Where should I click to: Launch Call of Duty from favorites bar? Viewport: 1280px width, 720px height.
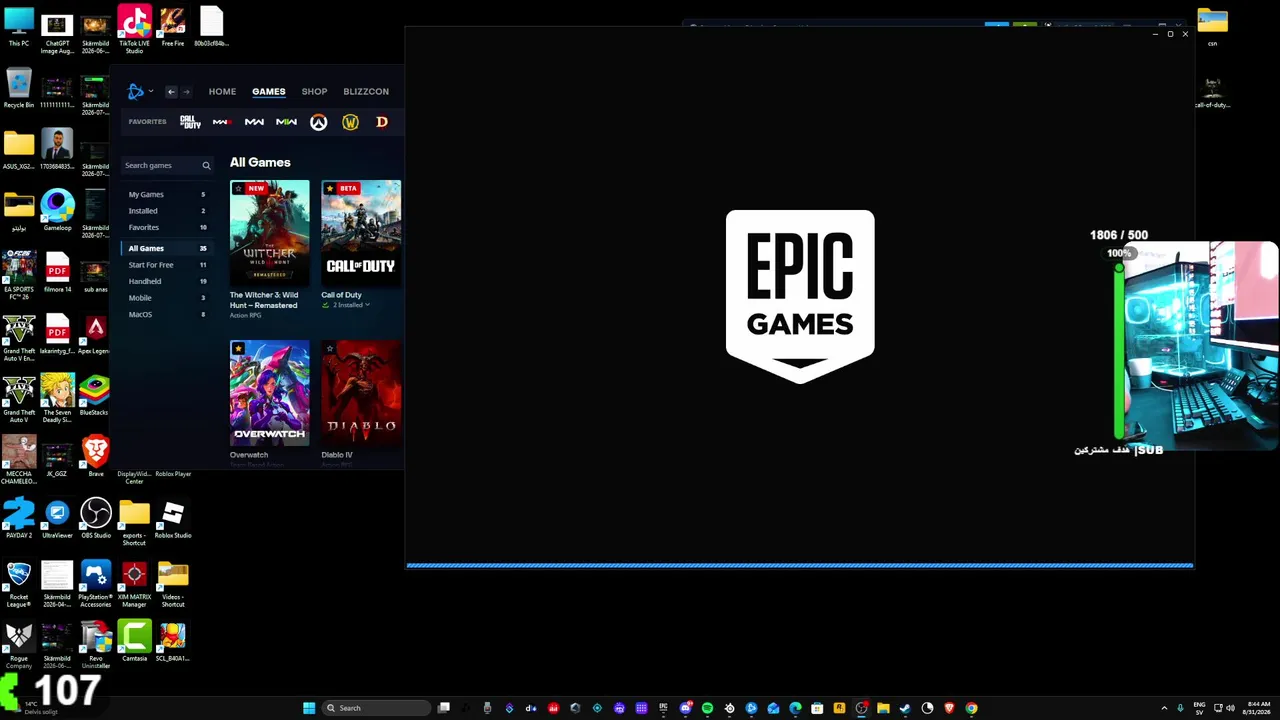[190, 122]
